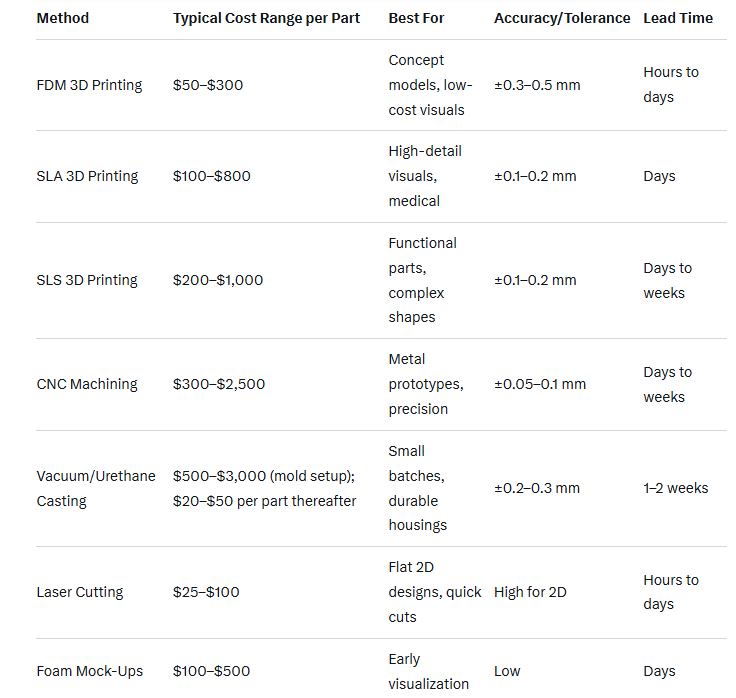
Task: Click the ±0.05–0.1 mm tolerance cell
Action: [x=540, y=384]
